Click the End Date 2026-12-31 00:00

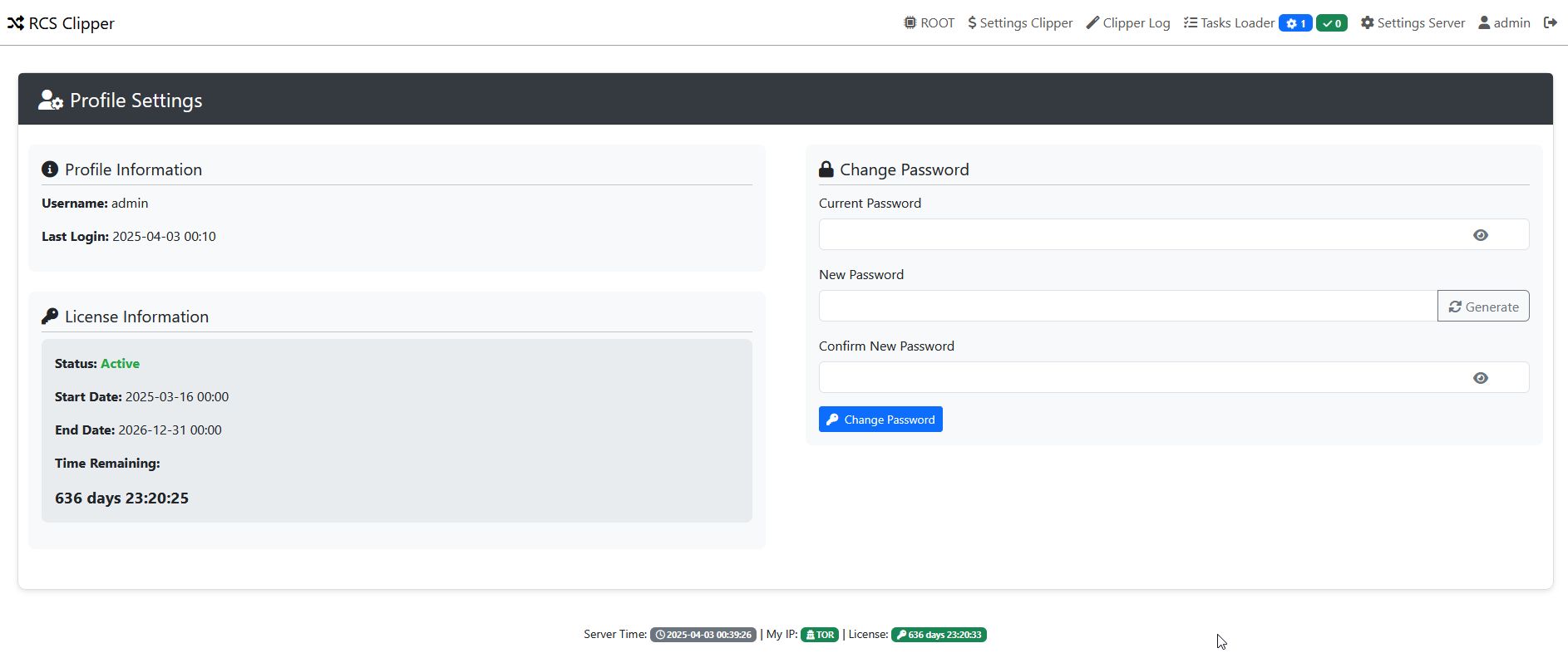[x=170, y=430]
